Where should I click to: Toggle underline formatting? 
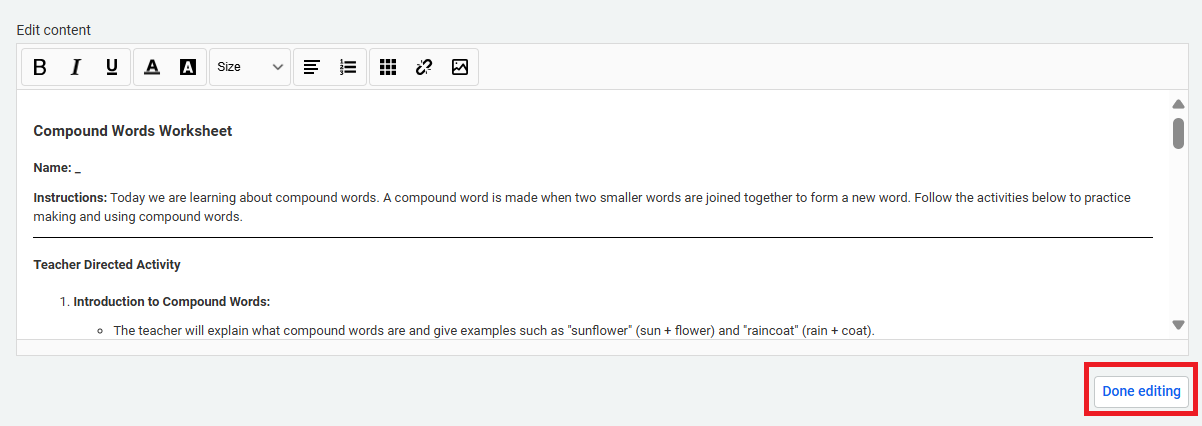click(x=112, y=67)
